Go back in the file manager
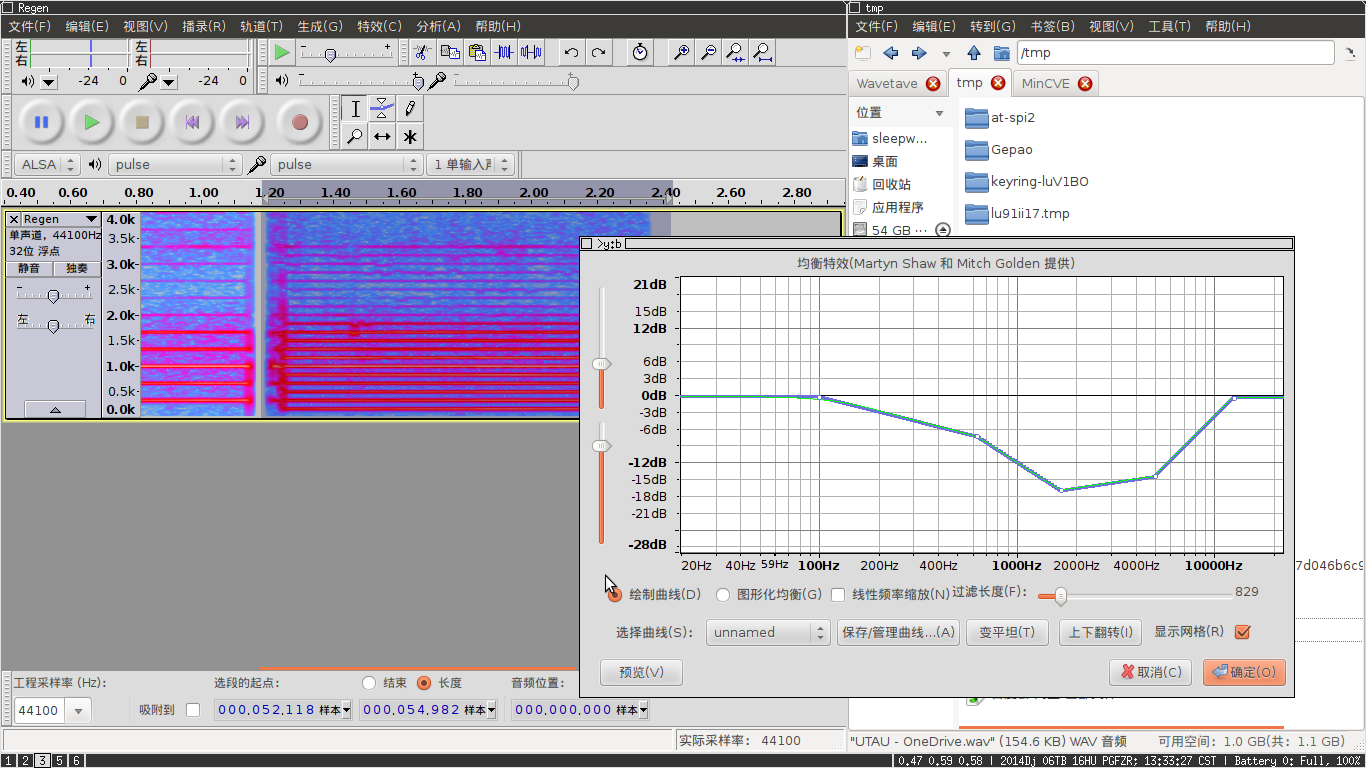 click(891, 53)
